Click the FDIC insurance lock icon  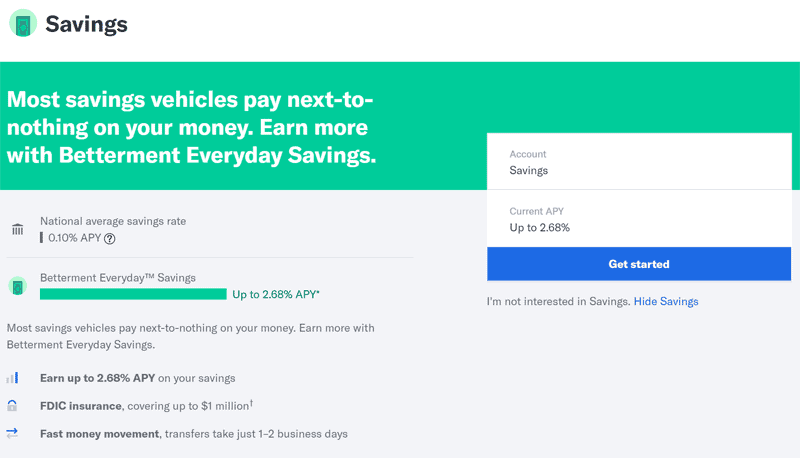click(x=12, y=405)
